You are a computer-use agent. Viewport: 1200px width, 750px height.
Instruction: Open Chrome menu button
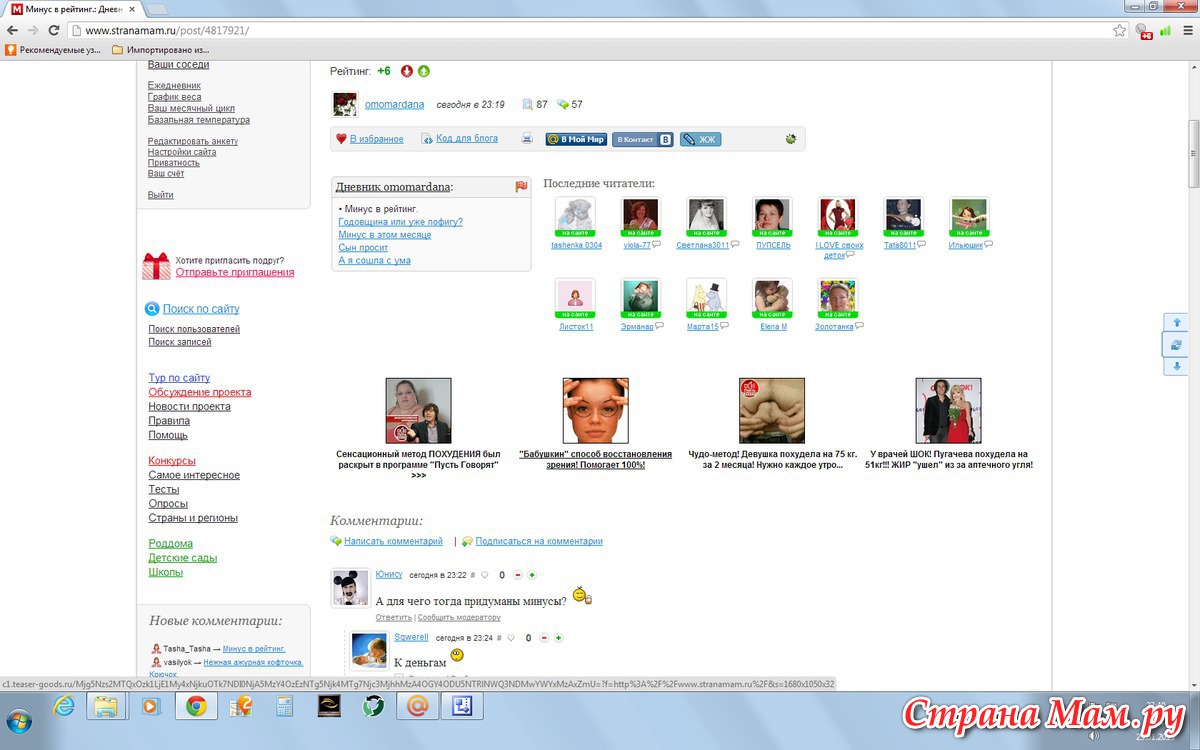tap(1187, 30)
